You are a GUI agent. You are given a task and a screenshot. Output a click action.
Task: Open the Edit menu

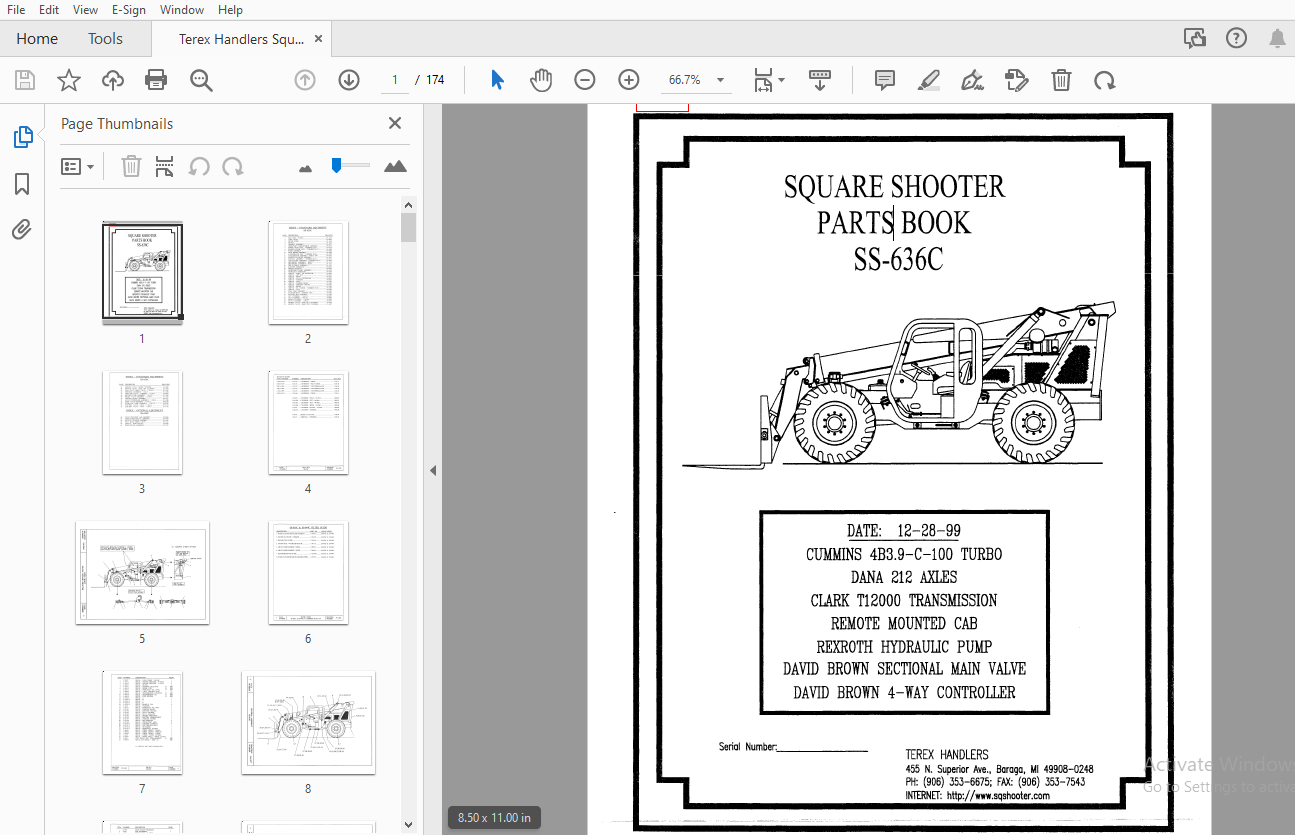[x=49, y=9]
